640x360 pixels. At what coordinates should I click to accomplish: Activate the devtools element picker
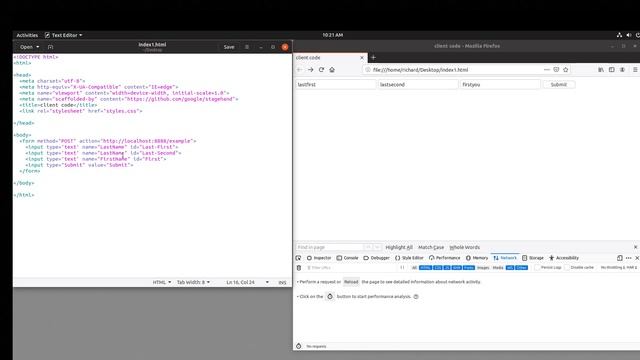[x=298, y=258]
